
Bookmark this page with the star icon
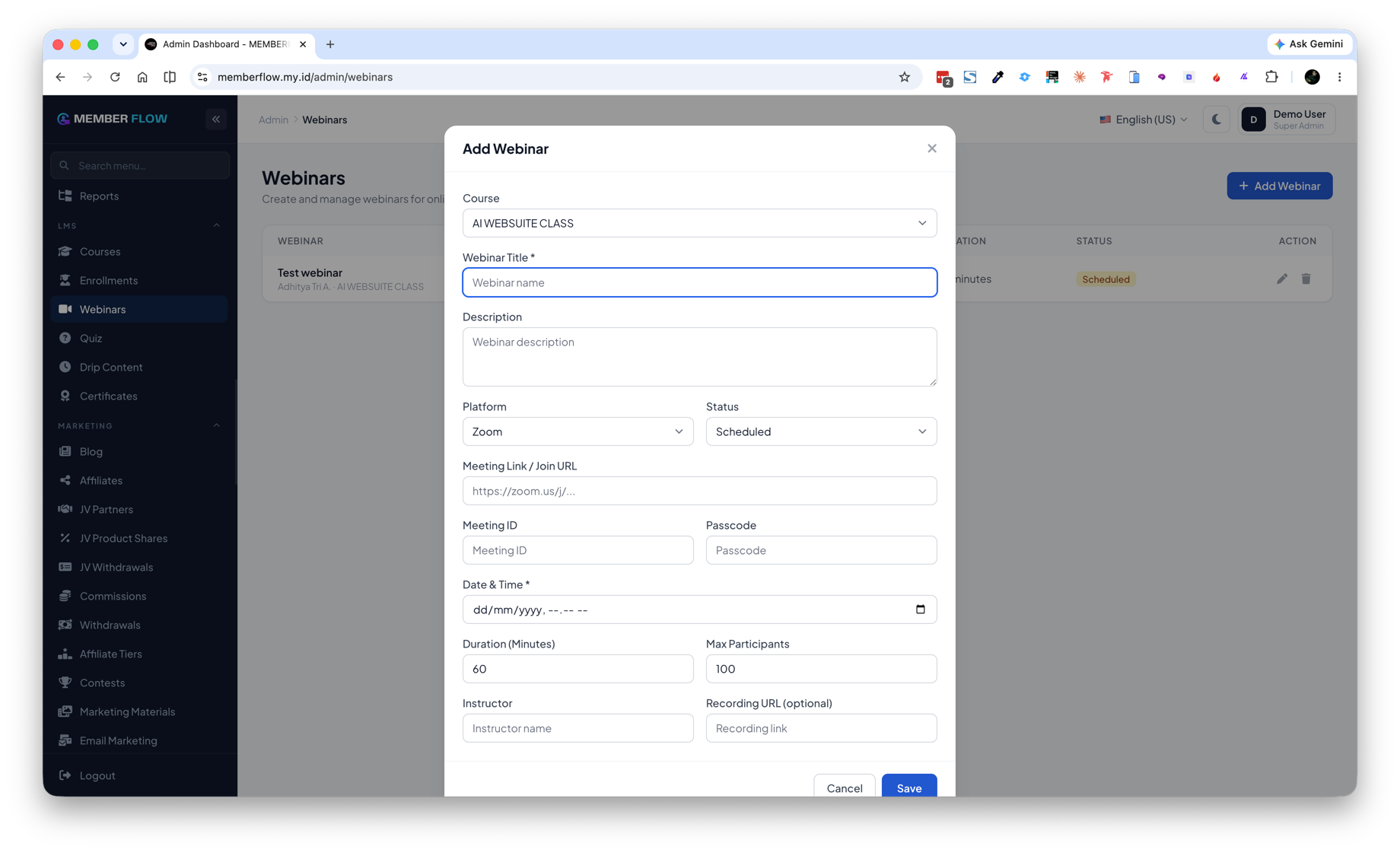[904, 77]
